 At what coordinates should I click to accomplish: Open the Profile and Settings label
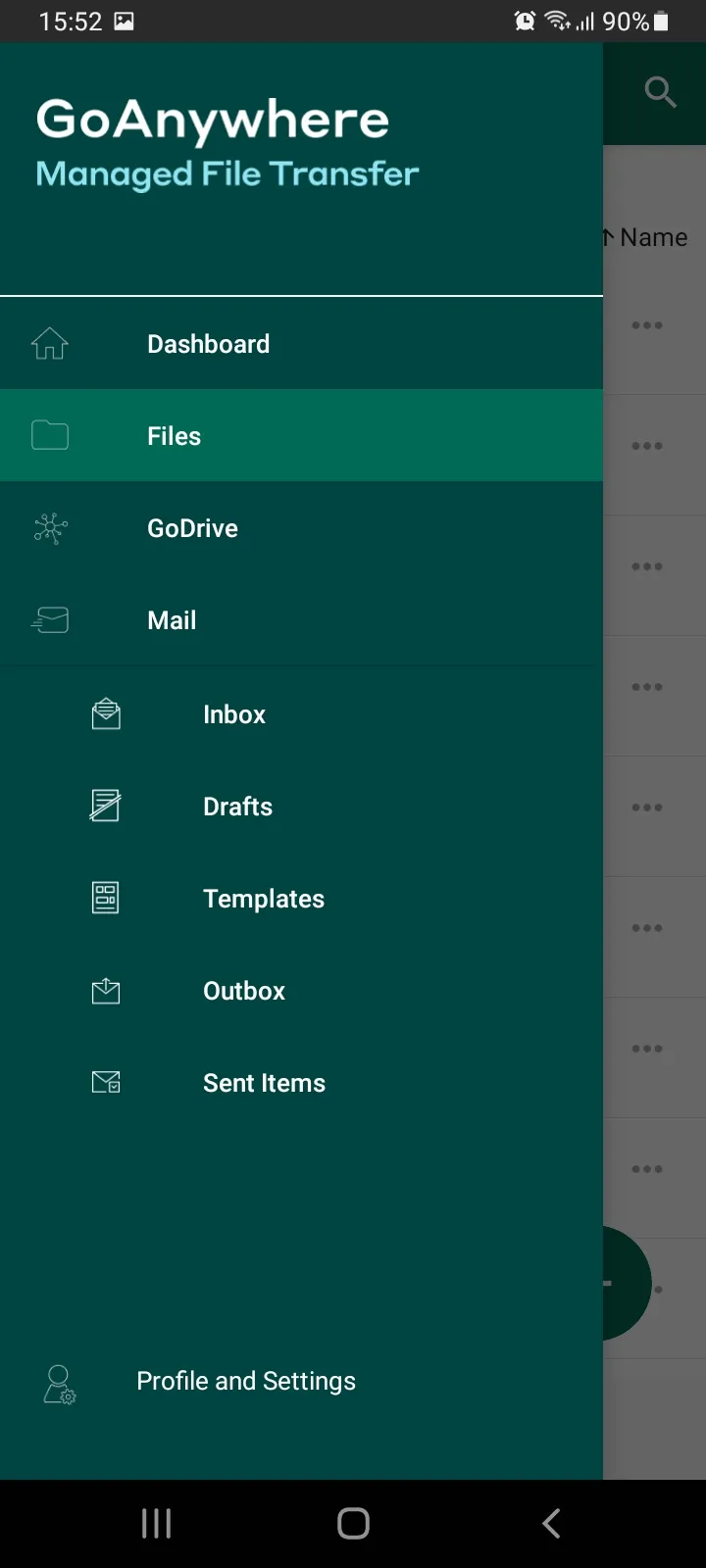click(x=246, y=1381)
